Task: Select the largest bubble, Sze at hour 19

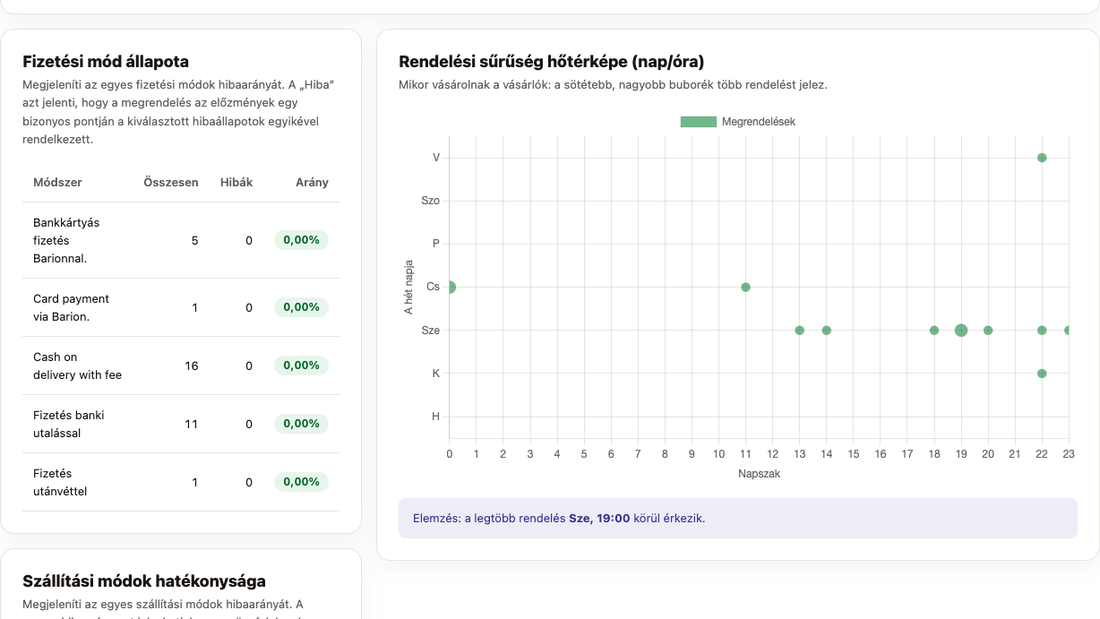Action: point(961,331)
